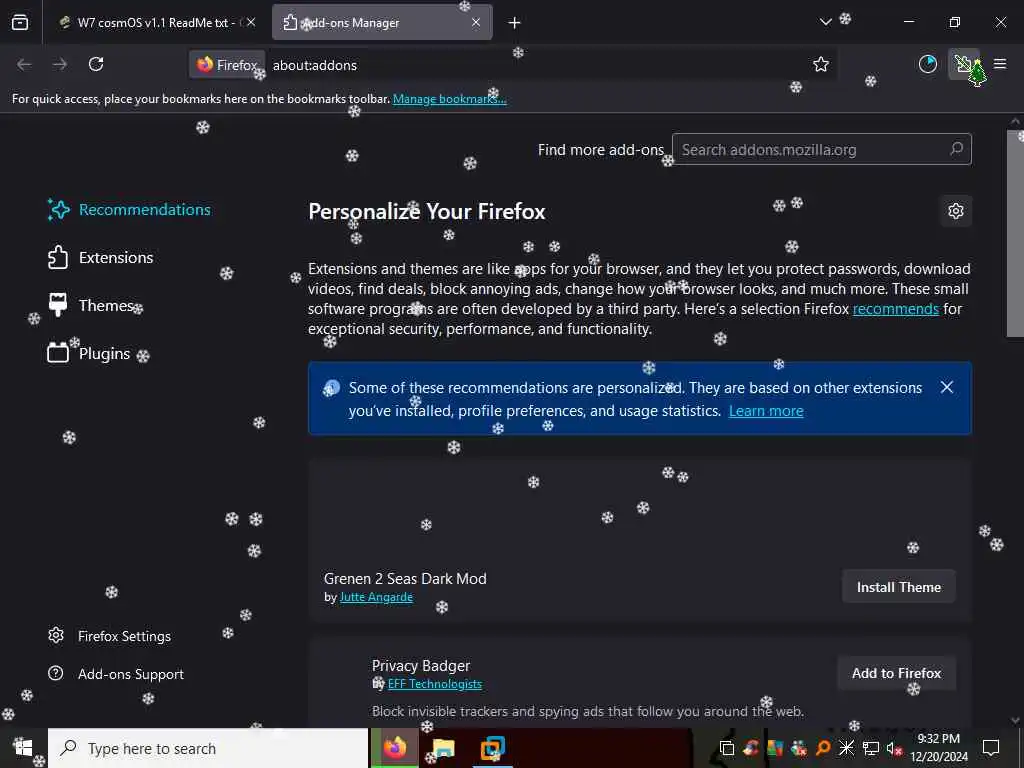Click the page vertical scrollbar thumb
This screenshot has height=768, width=1024.
click(x=1015, y=234)
